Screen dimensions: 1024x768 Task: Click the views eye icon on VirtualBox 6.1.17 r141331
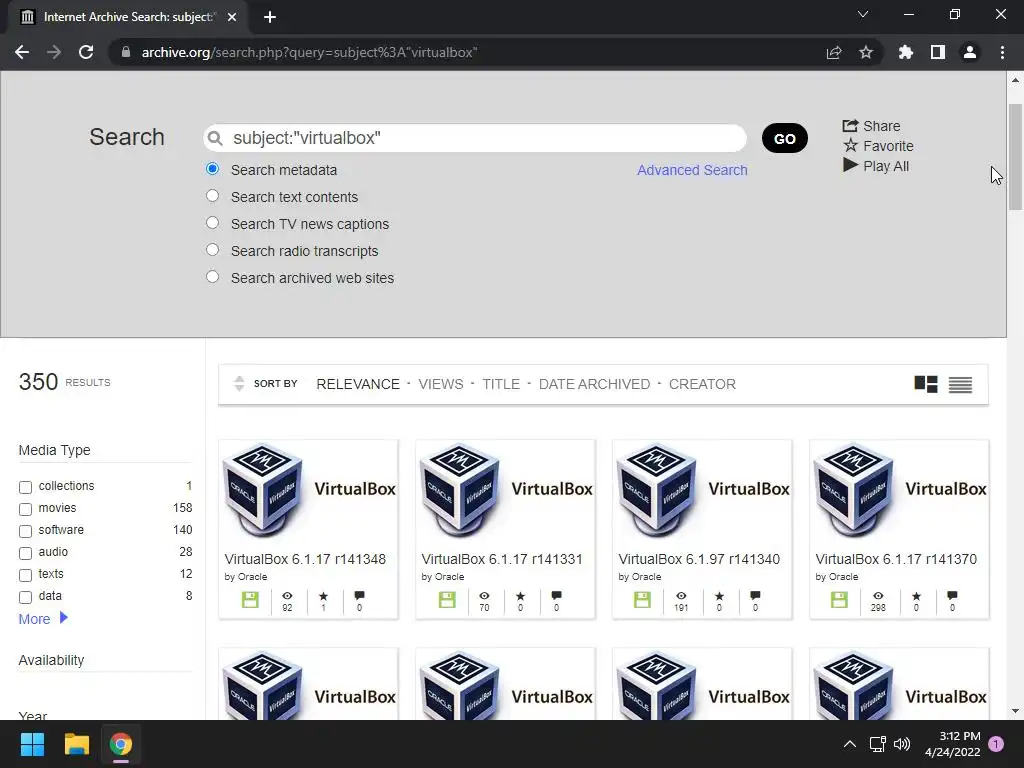(484, 596)
